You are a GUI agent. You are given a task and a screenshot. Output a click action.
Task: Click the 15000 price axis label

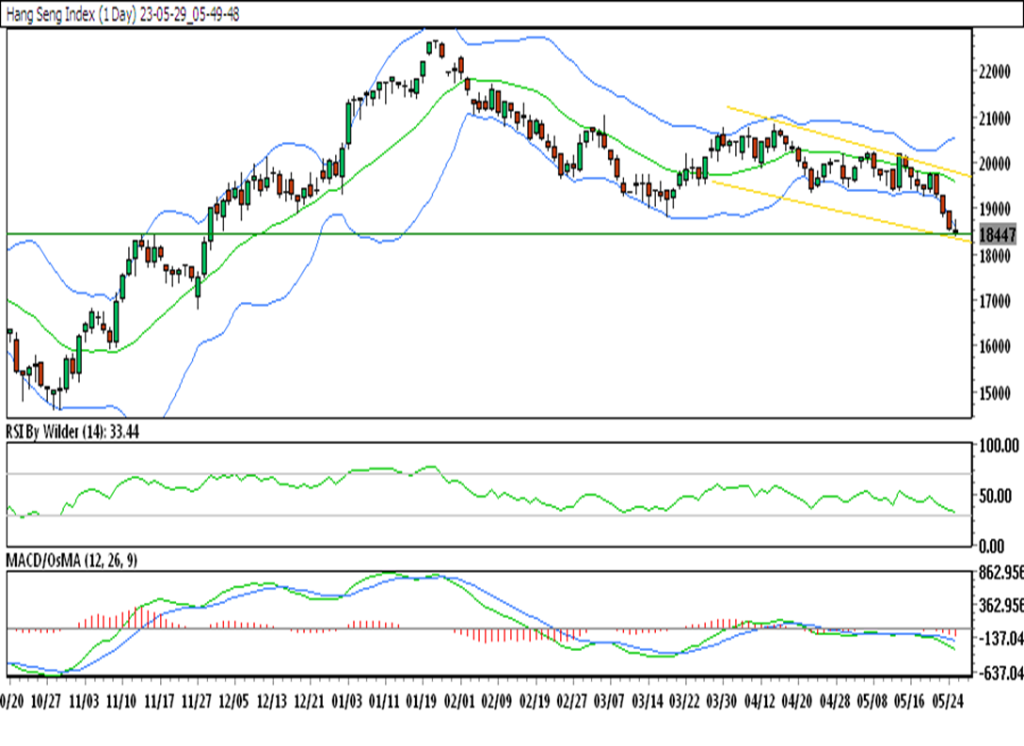(994, 393)
